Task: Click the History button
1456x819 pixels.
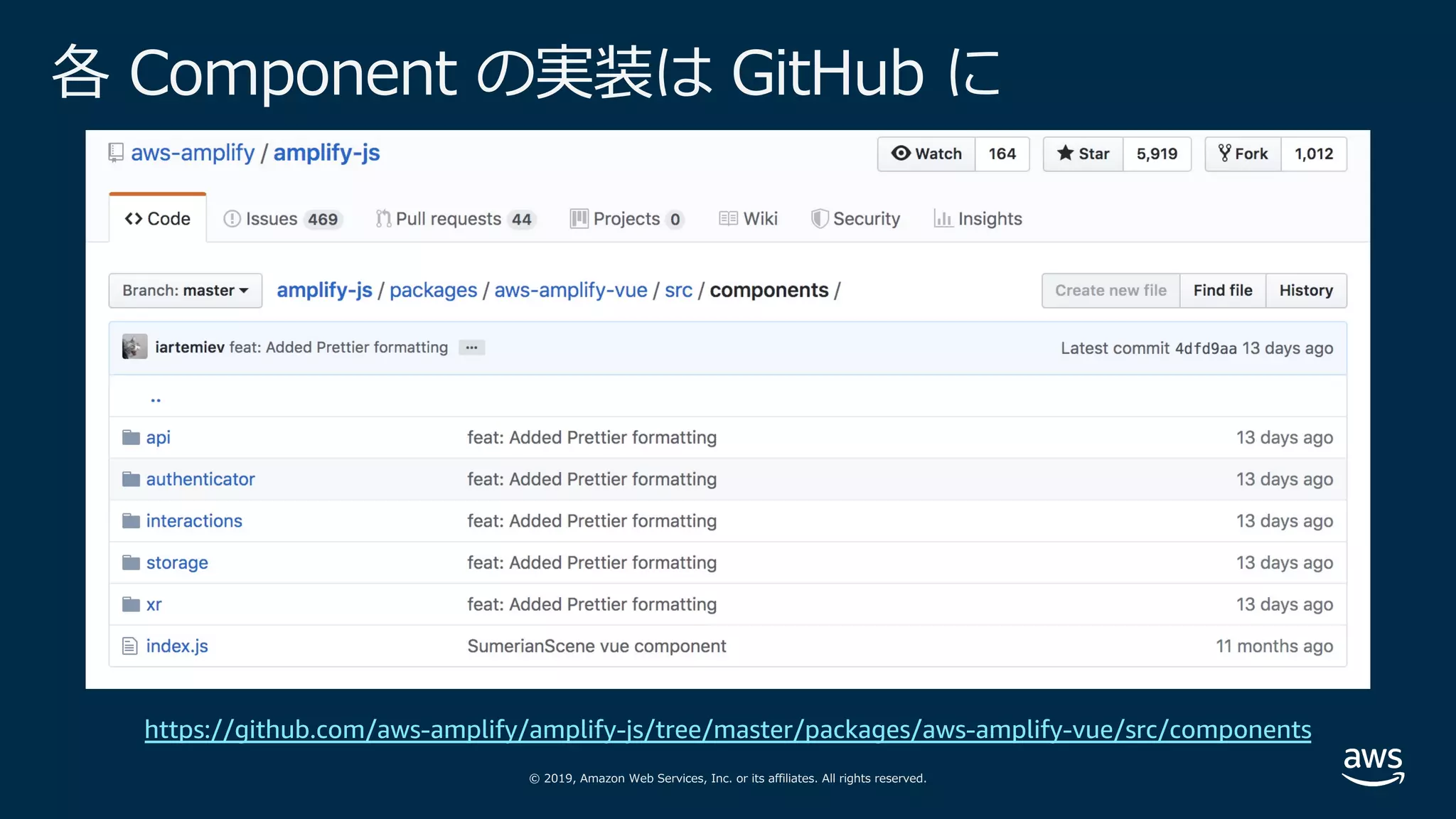Action: coord(1306,291)
